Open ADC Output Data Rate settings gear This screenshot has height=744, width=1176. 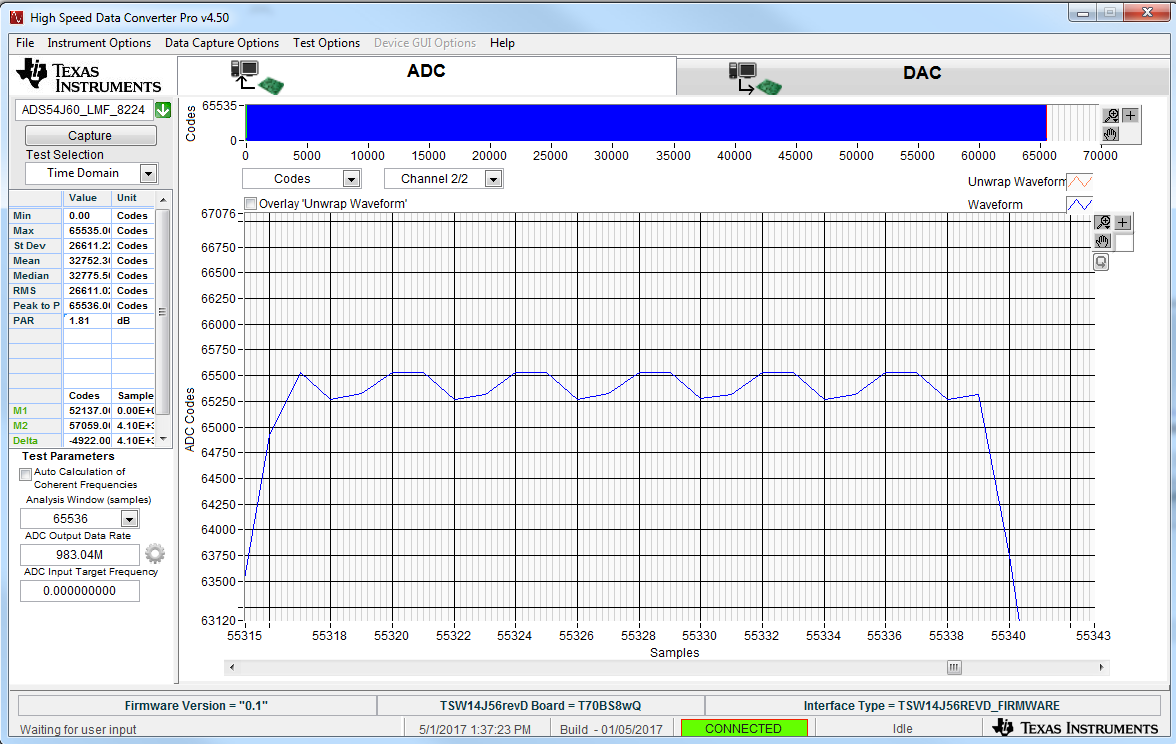click(154, 554)
